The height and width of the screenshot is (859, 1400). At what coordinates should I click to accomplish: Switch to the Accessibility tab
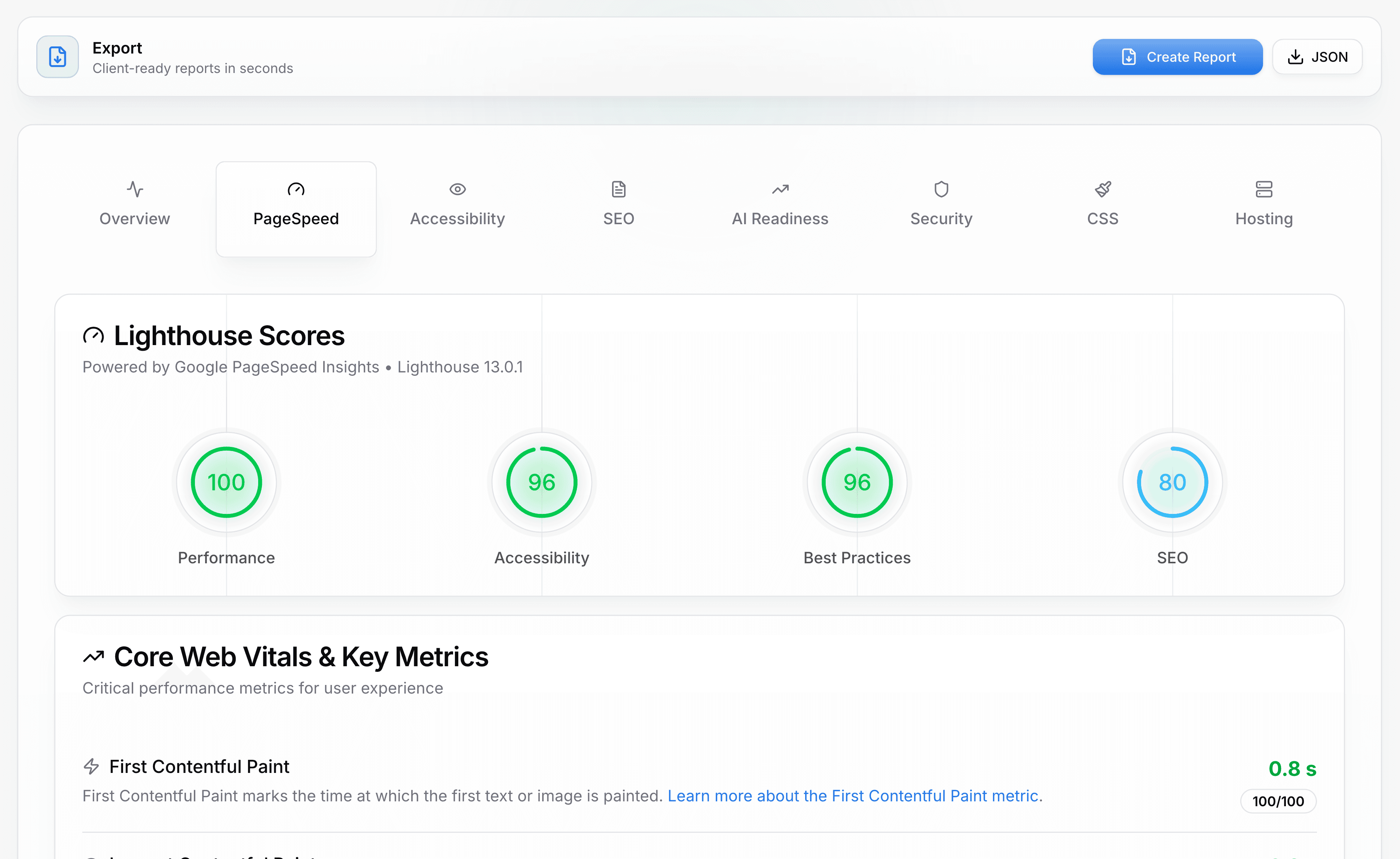[x=458, y=208]
